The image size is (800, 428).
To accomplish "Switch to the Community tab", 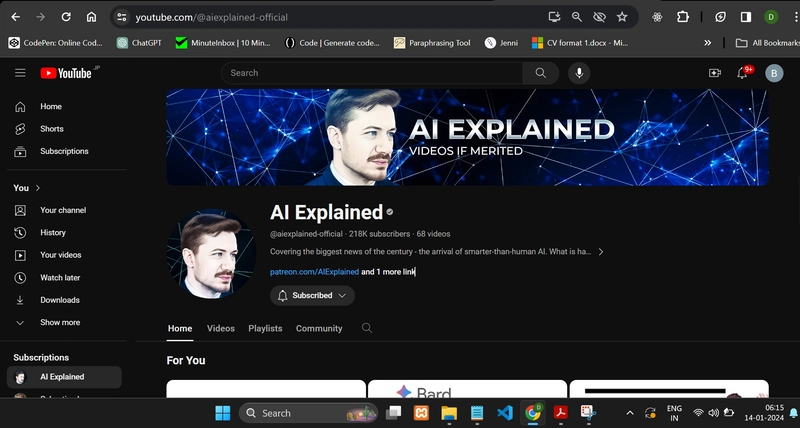I will click(319, 329).
